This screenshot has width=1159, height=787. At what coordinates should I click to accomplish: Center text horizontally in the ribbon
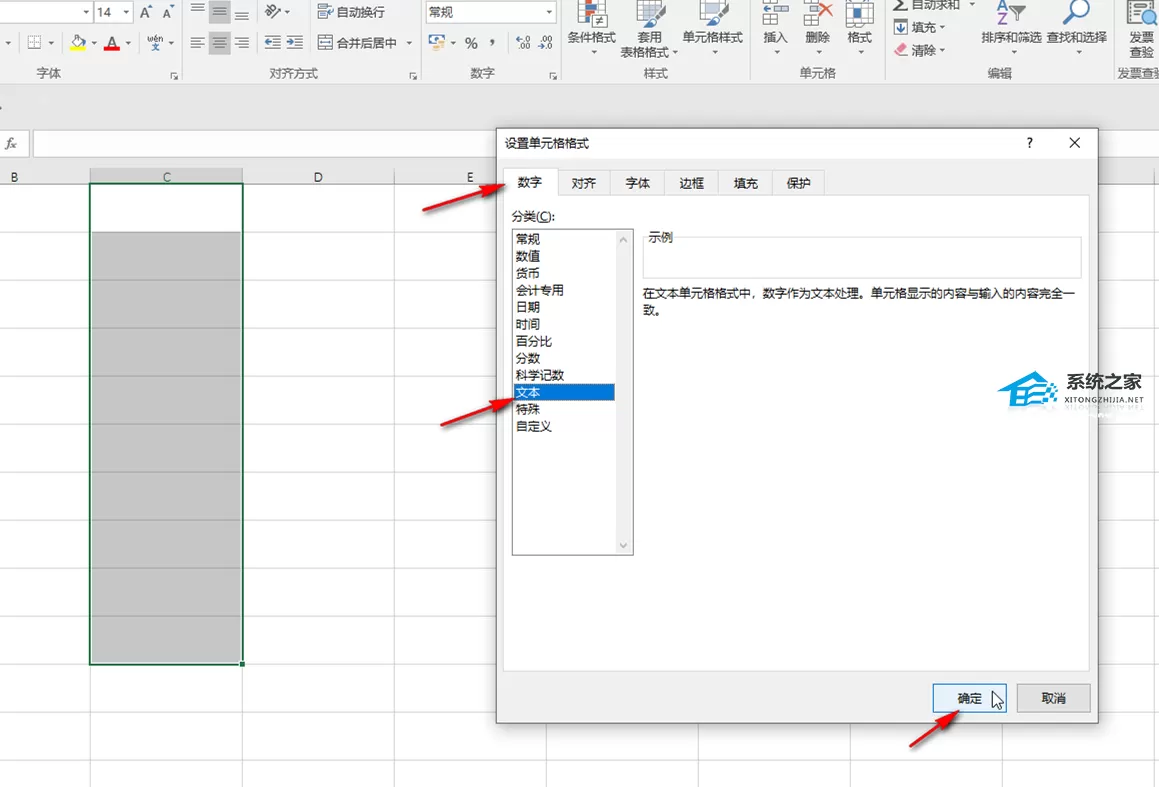tap(220, 43)
